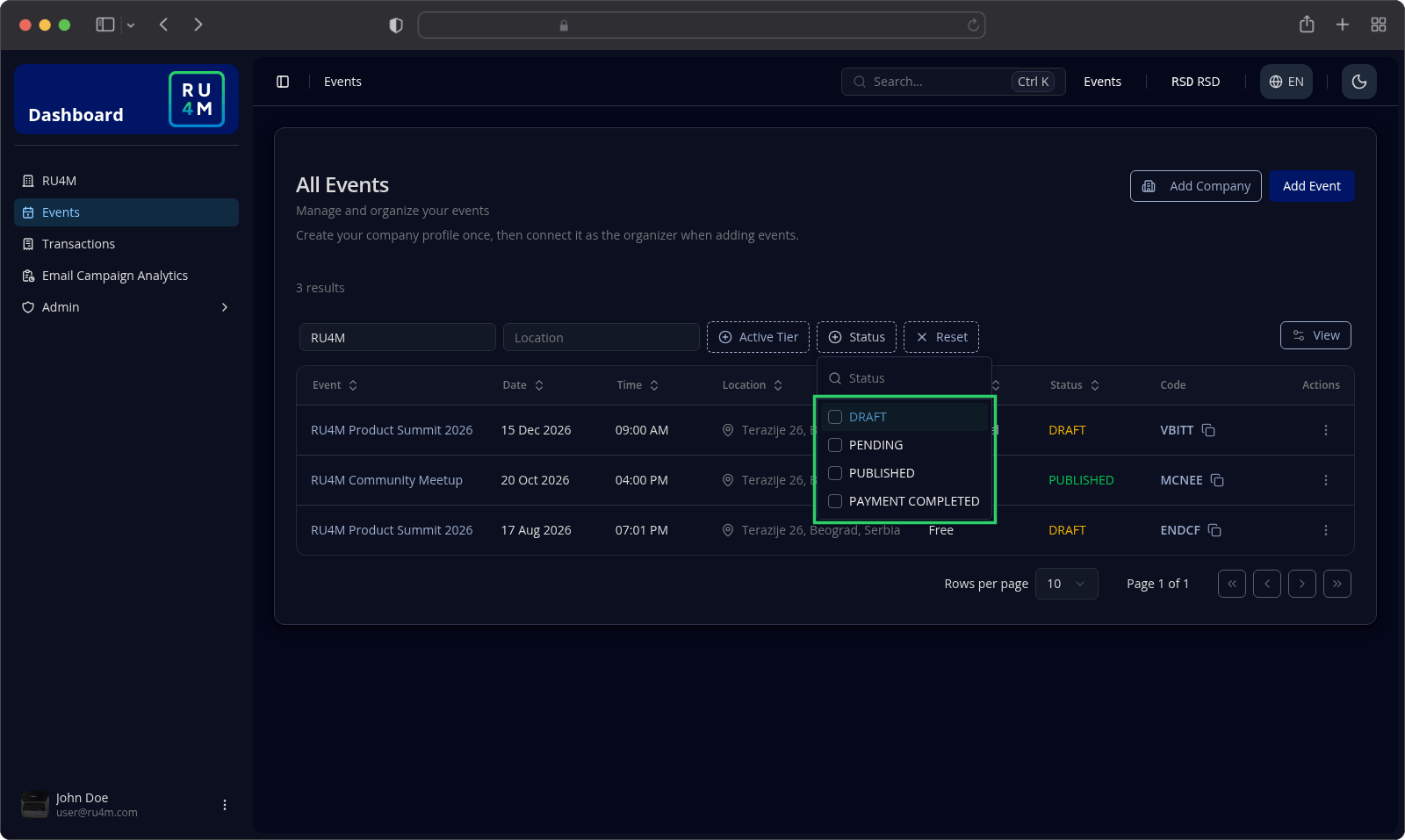Image resolution: width=1405 pixels, height=840 pixels.
Task: Open the EN language selector
Action: (1286, 82)
